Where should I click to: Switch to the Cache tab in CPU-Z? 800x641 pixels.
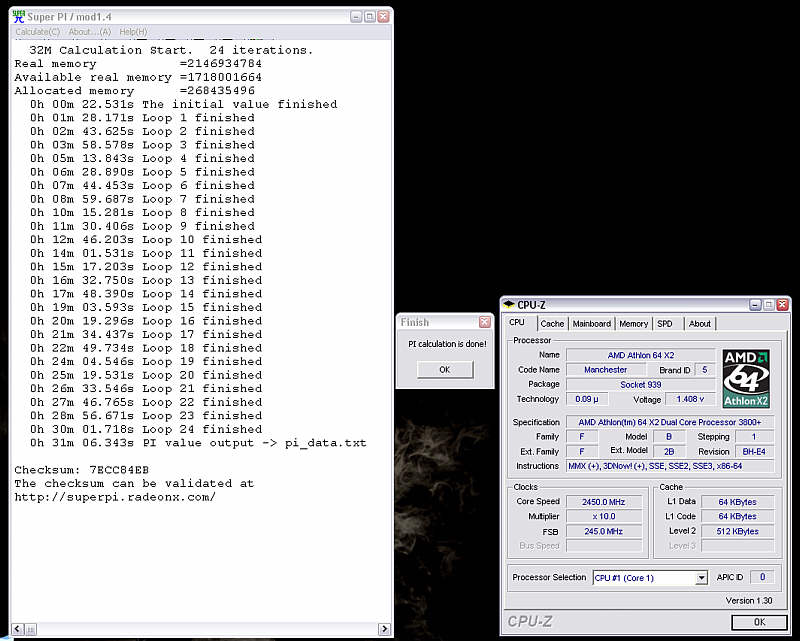click(x=552, y=324)
